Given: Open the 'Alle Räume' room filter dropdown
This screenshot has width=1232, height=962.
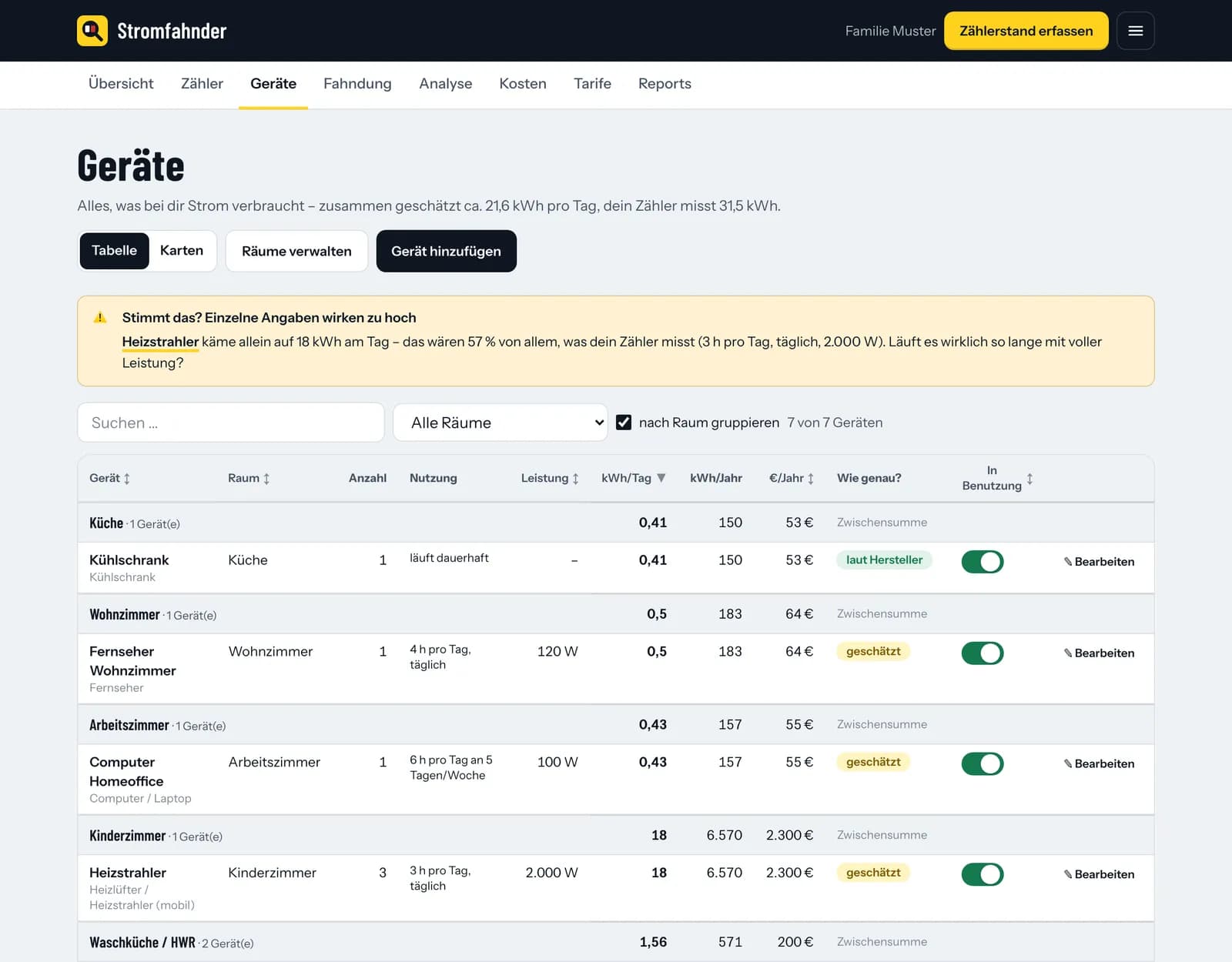Looking at the screenshot, I should [500, 423].
